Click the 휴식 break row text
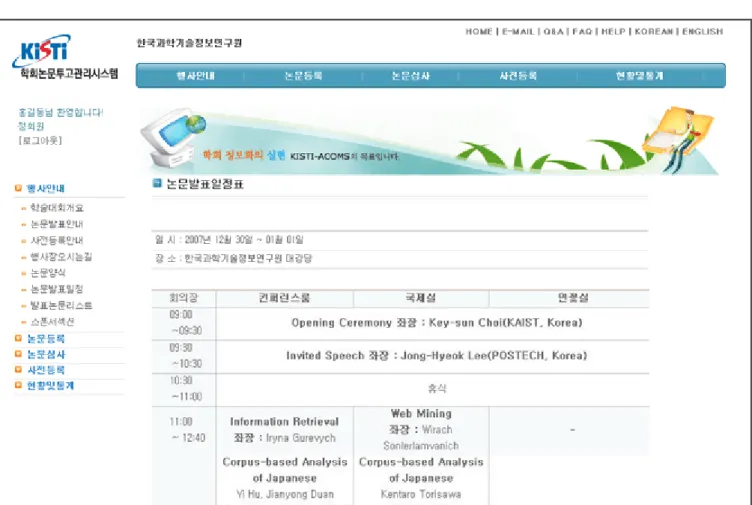Image resolution: width=752 pixels, height=505 pixels. [x=437, y=388]
